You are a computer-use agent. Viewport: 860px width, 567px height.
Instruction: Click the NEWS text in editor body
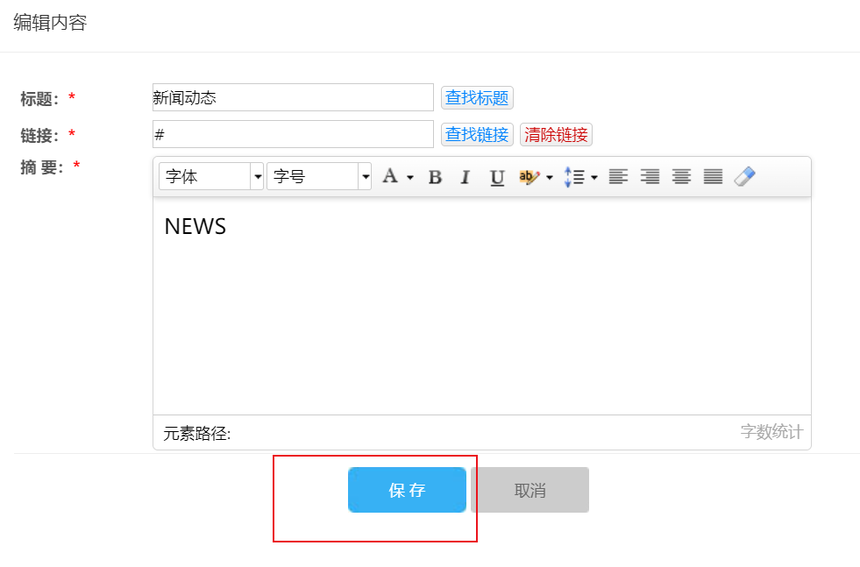[x=195, y=226]
